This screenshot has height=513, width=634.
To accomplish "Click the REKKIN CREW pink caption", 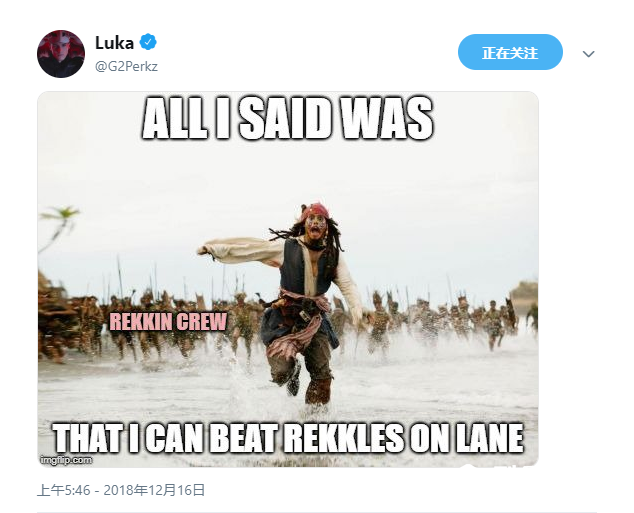I will coord(168,322).
